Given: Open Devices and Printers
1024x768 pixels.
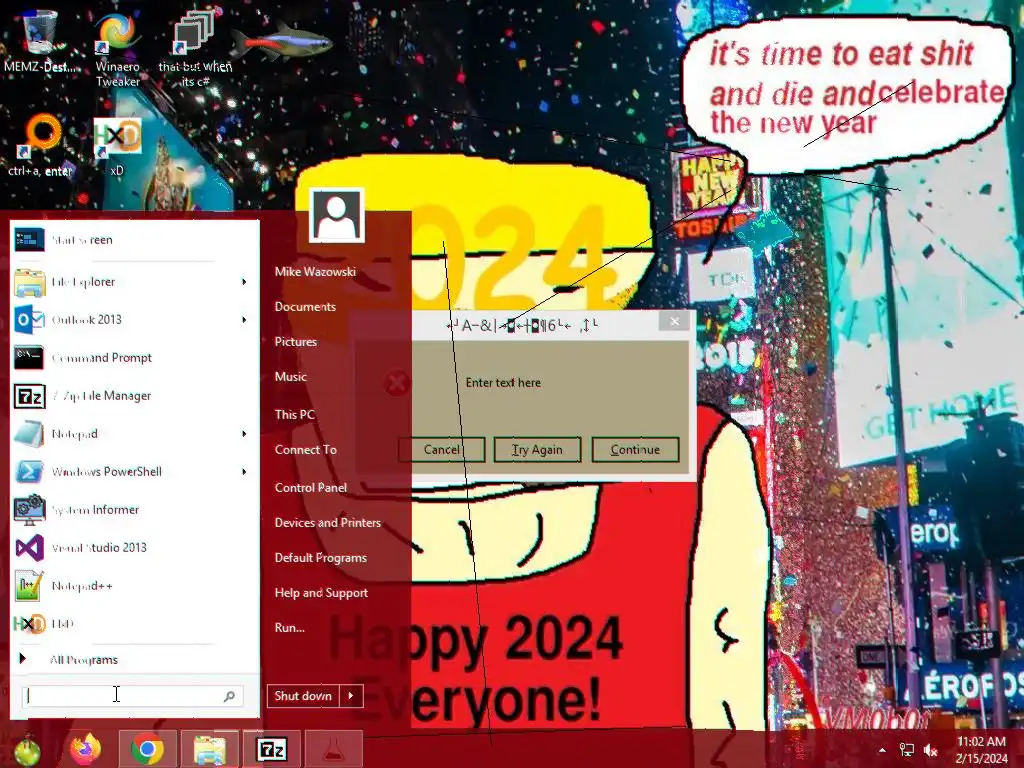Looking at the screenshot, I should point(327,523).
